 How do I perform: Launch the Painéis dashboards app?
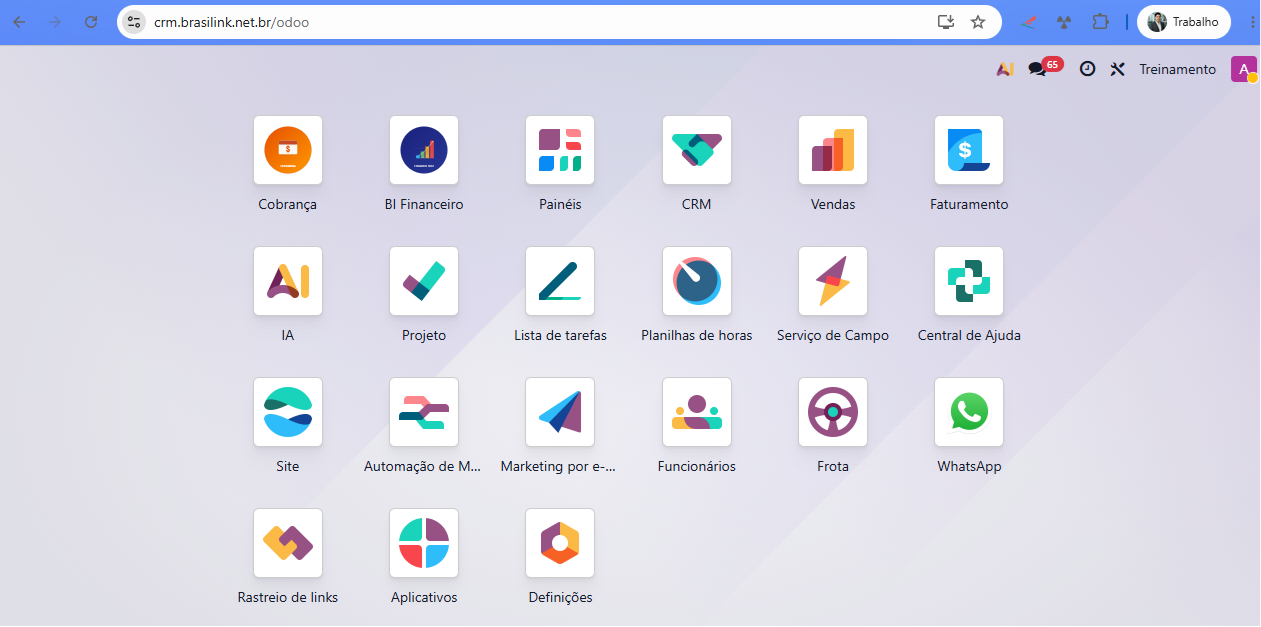click(560, 150)
